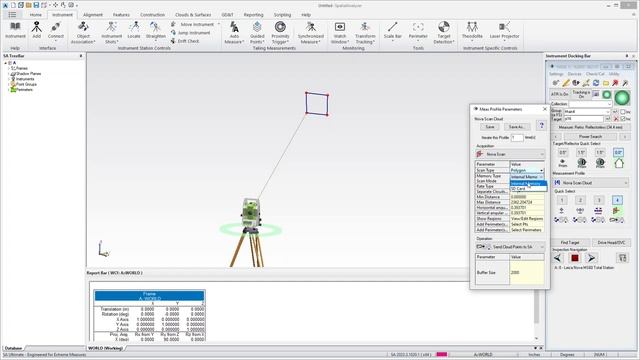
Task: Open Send Cloud Points to SA dropdown
Action: 510,247
